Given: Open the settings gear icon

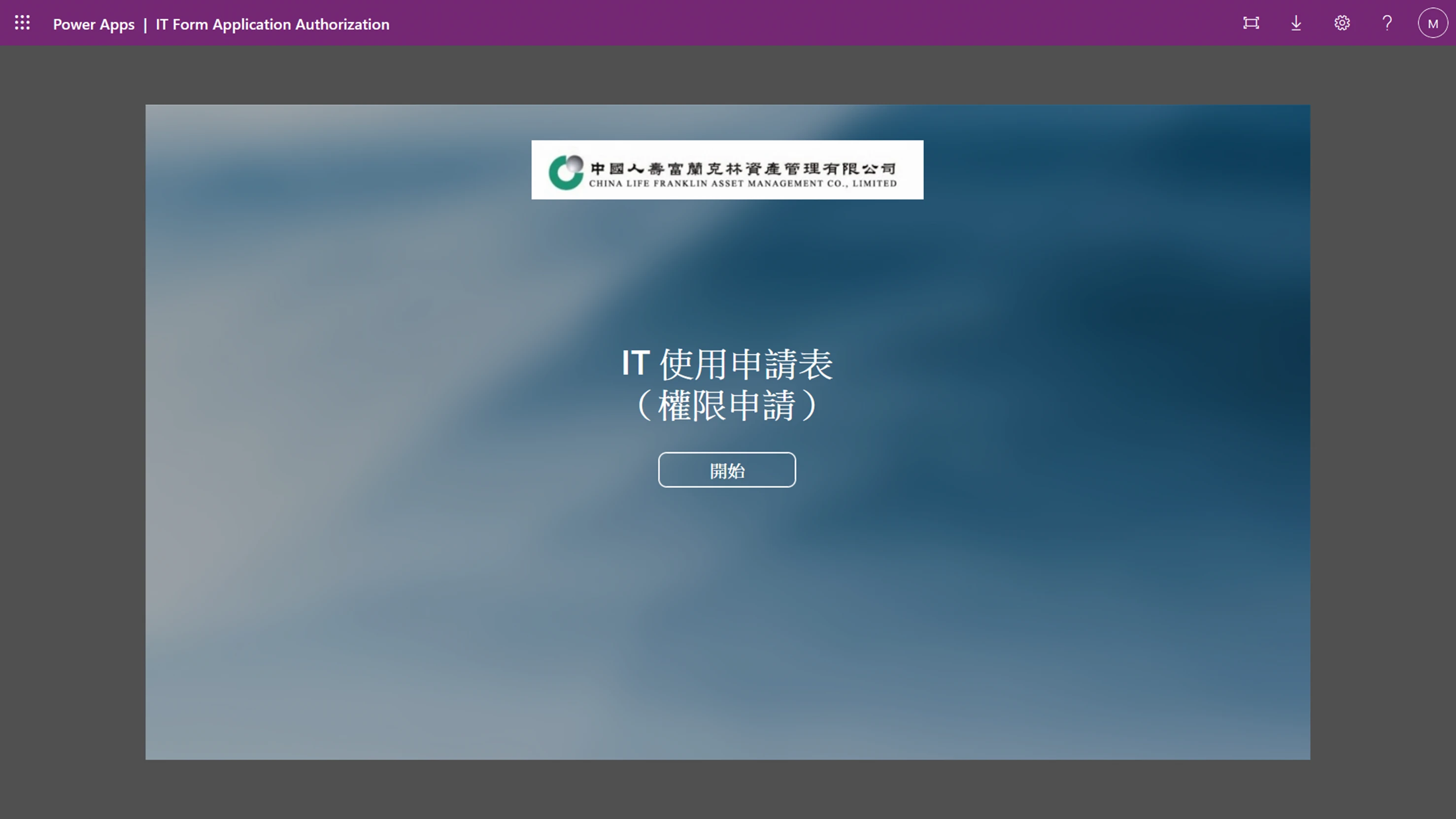Looking at the screenshot, I should click(x=1342, y=23).
